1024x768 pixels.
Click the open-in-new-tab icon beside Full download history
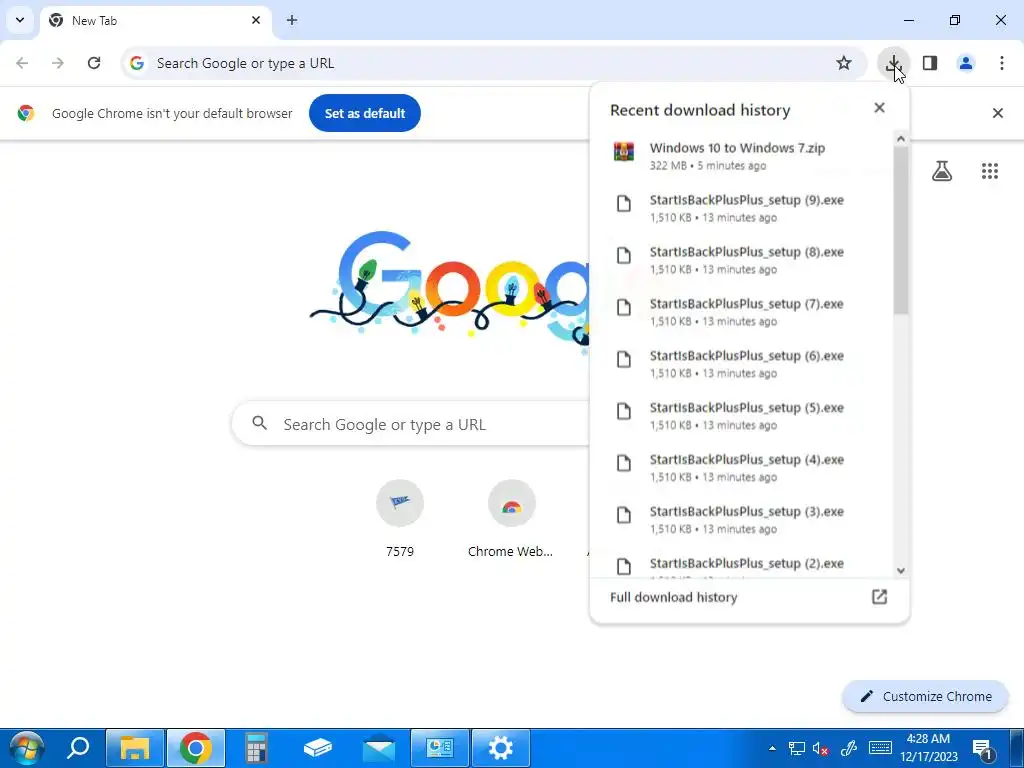click(879, 596)
